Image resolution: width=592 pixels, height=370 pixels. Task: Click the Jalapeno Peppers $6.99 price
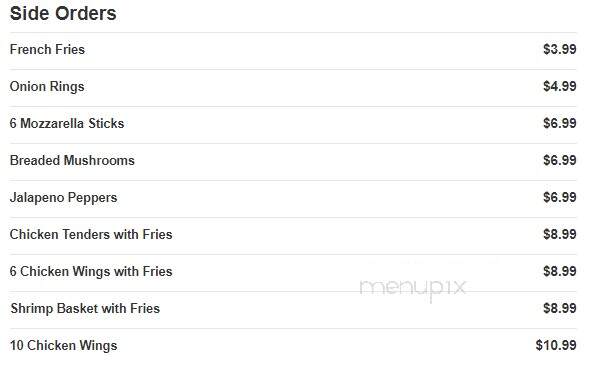pyautogui.click(x=560, y=197)
